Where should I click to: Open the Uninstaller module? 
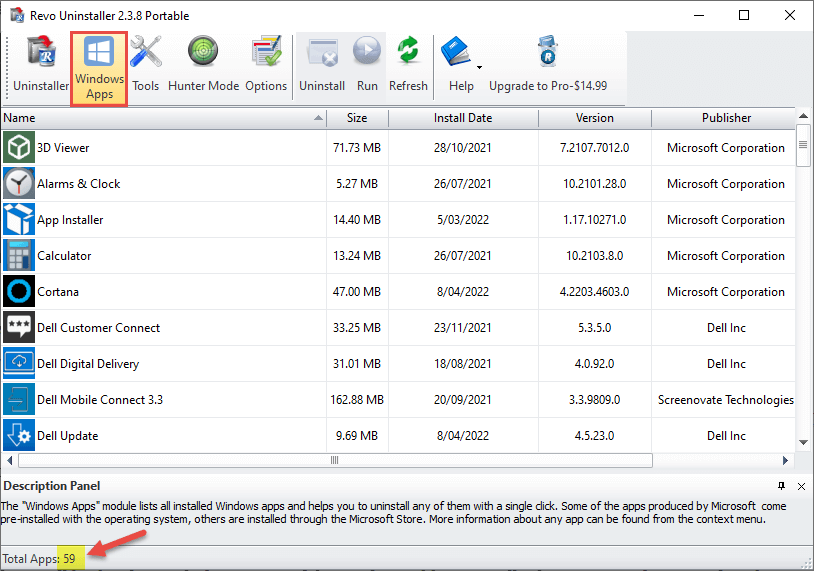(41, 66)
